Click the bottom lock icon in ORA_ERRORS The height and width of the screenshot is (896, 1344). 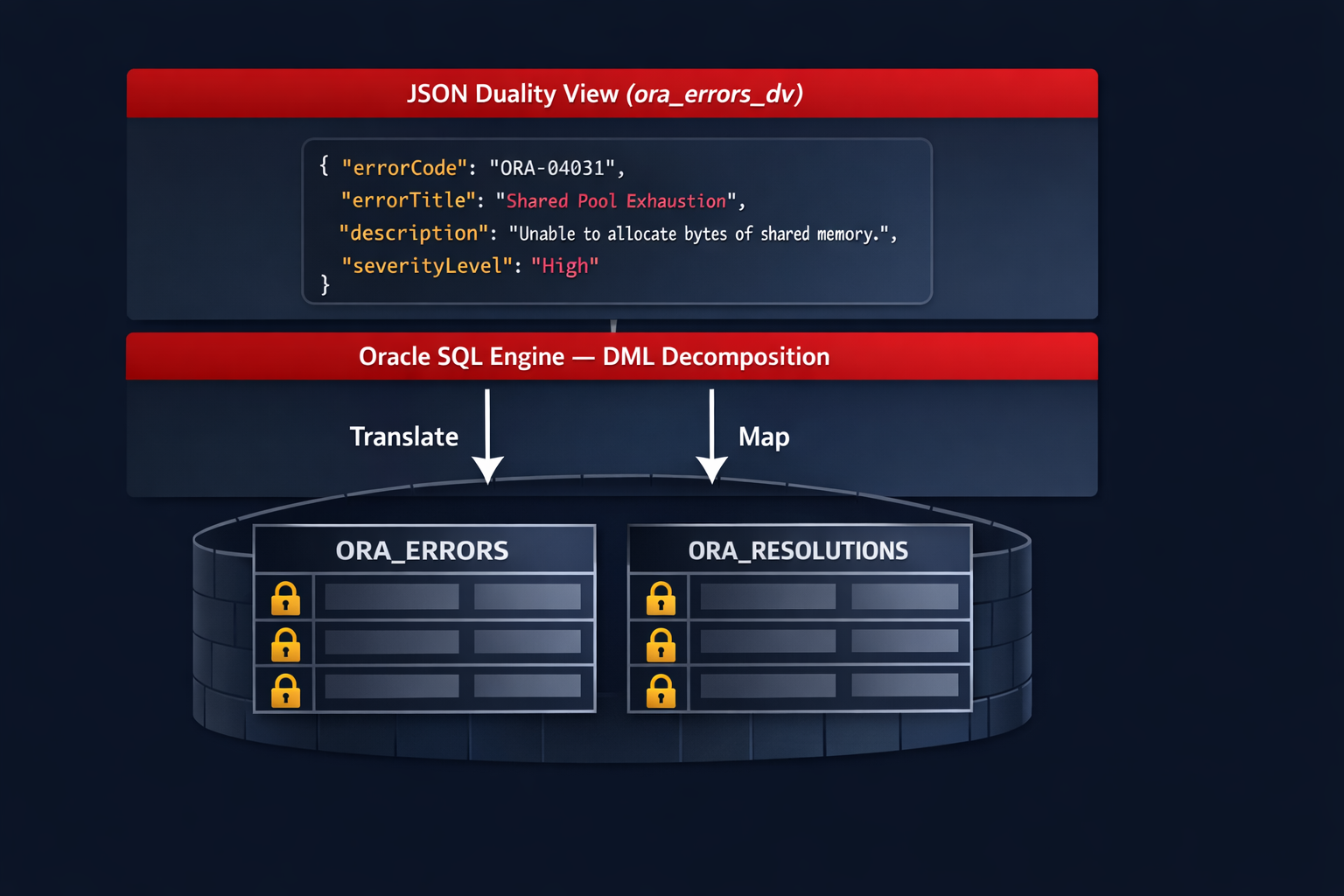pos(284,690)
